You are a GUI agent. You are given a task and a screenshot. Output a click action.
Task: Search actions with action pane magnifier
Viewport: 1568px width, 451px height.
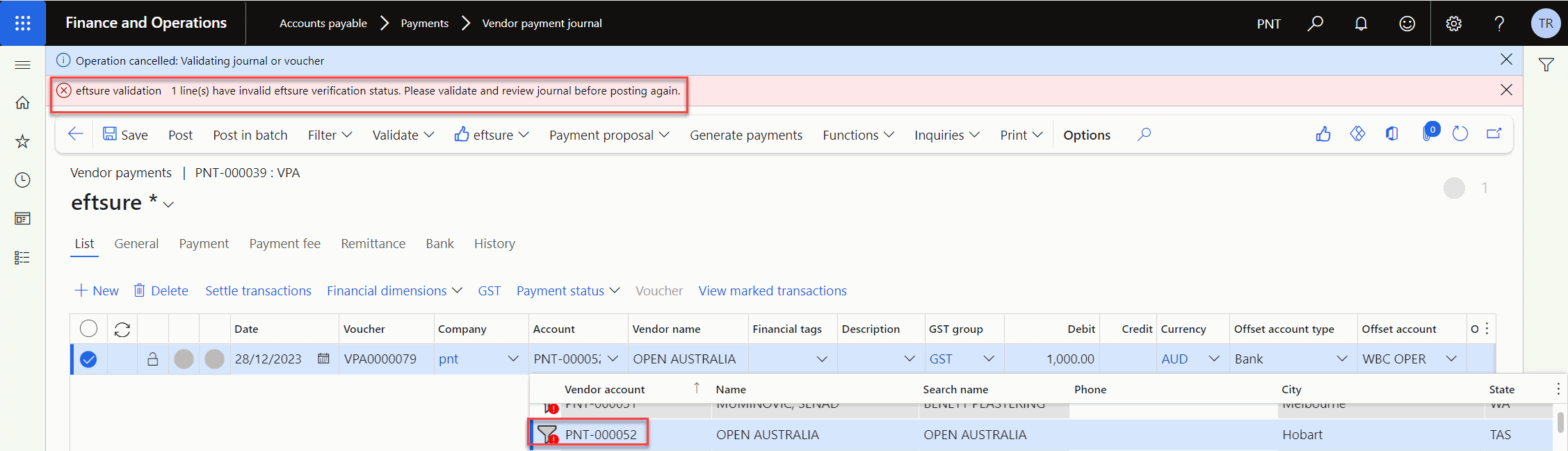1144,134
